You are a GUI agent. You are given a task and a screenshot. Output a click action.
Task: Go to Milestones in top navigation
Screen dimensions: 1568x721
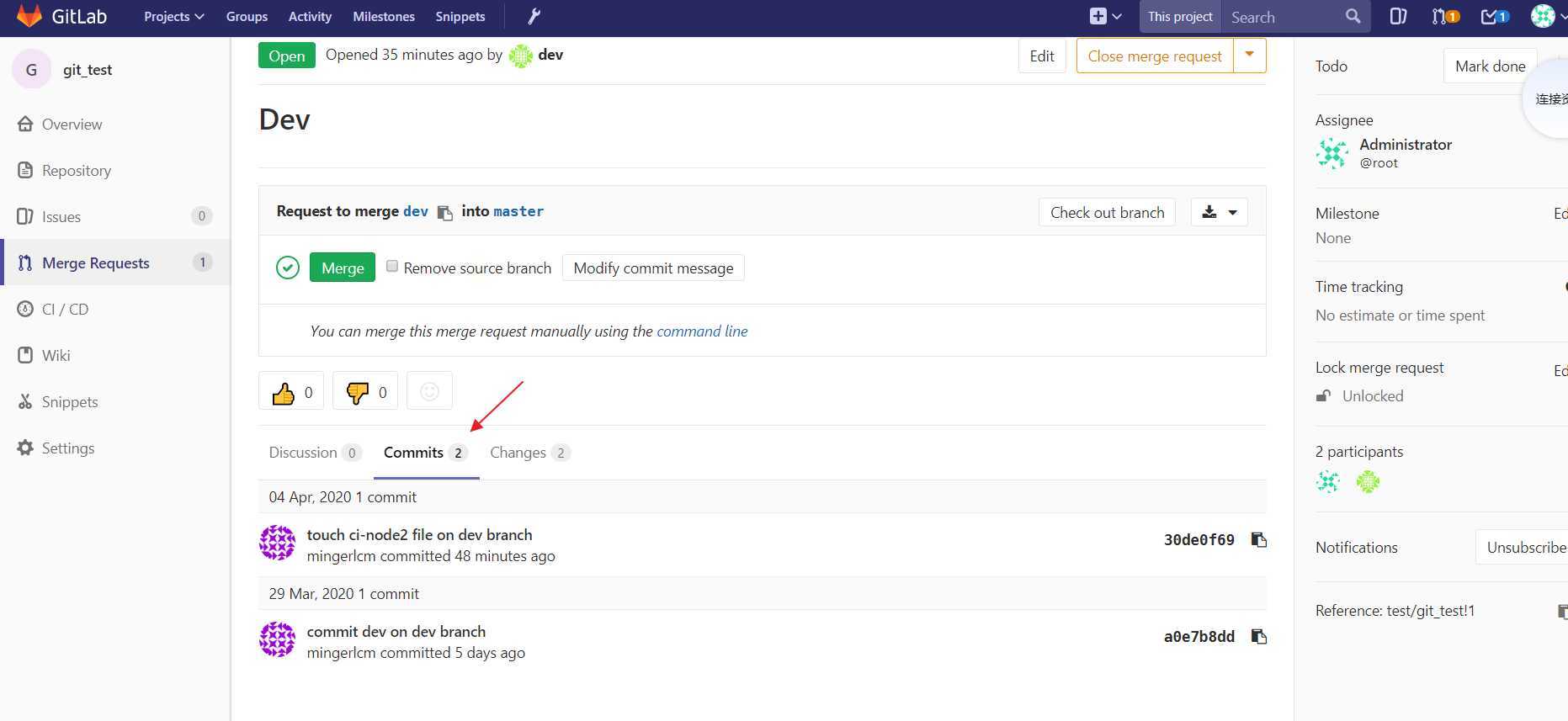[x=384, y=16]
